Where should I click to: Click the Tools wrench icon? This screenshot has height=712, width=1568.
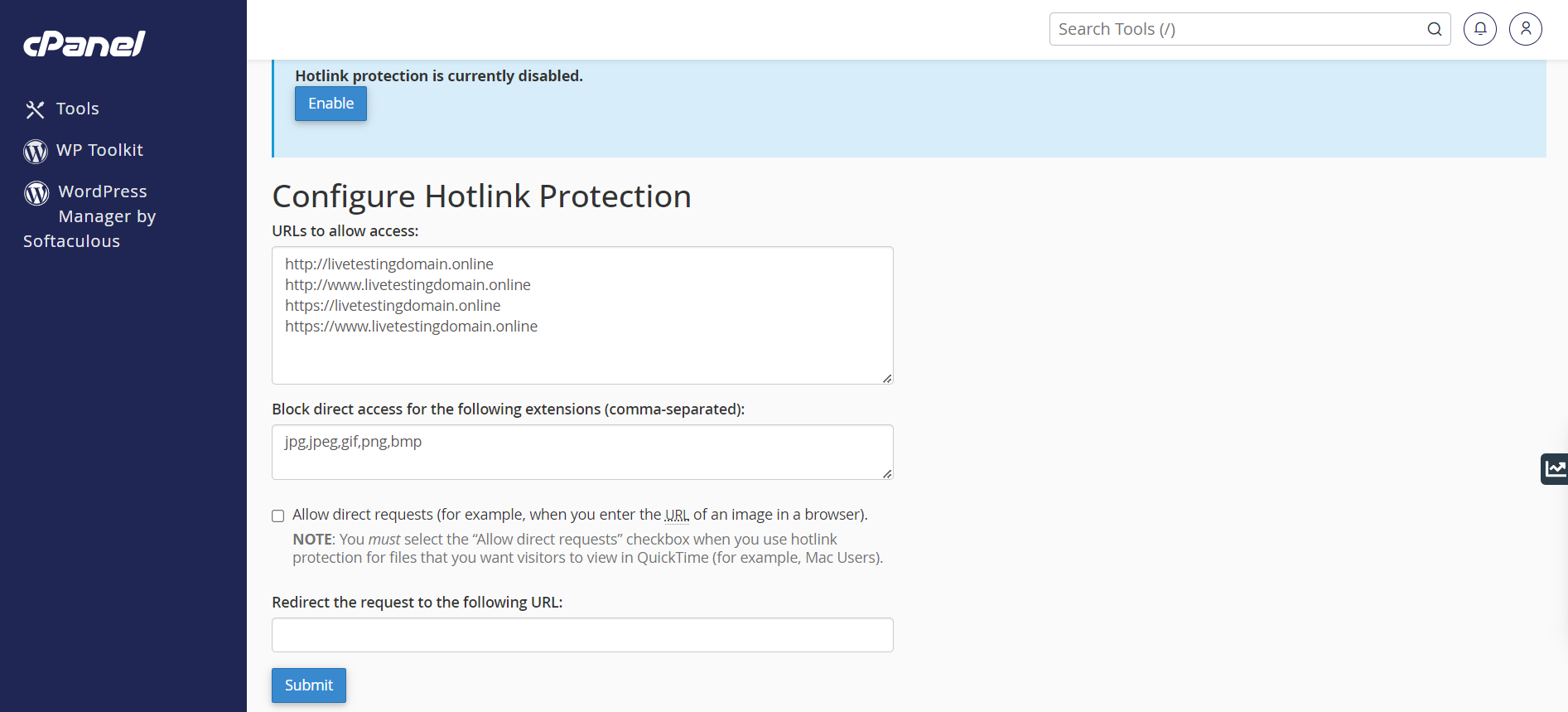35,109
